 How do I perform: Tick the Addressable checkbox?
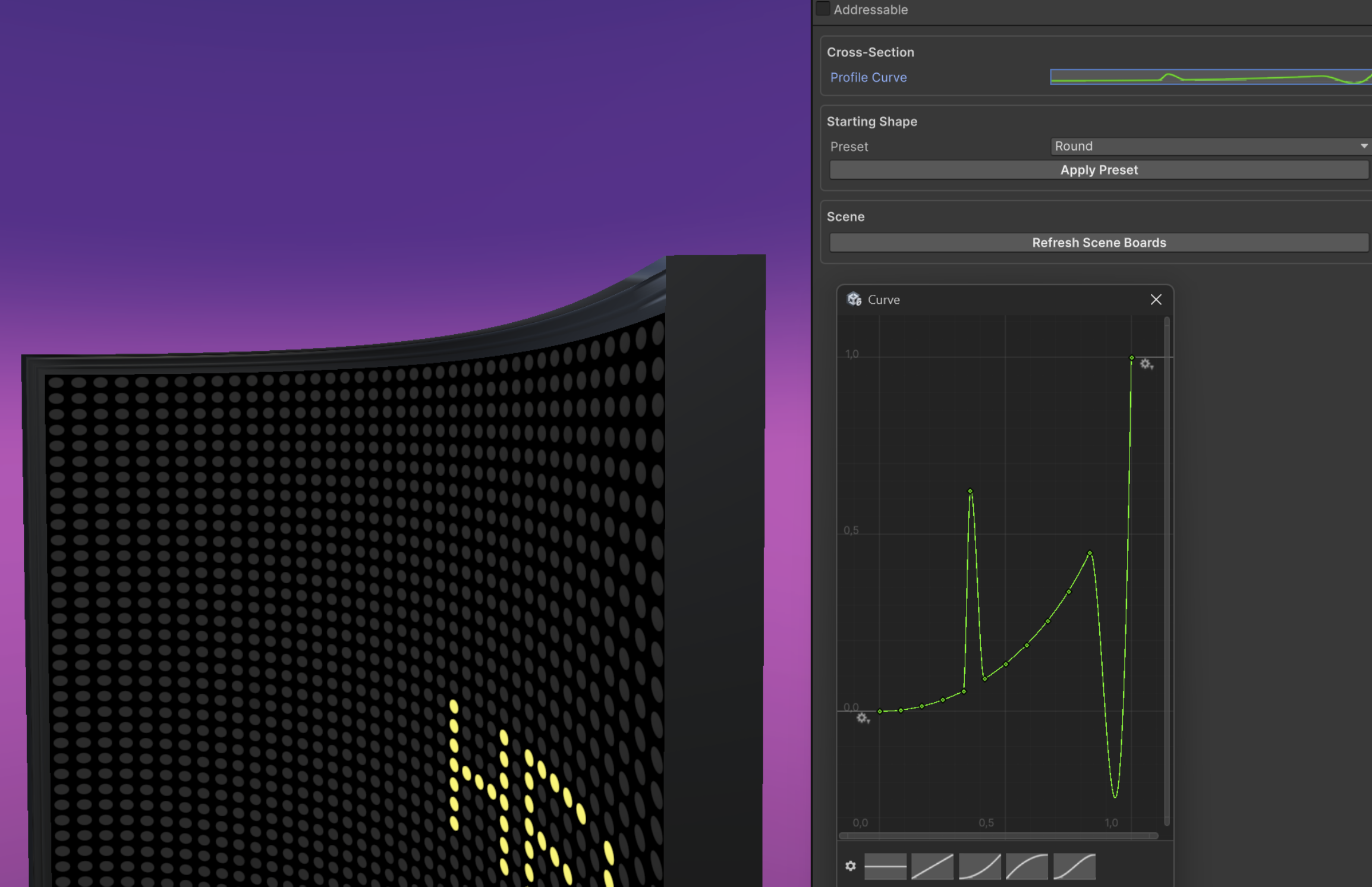tap(823, 9)
